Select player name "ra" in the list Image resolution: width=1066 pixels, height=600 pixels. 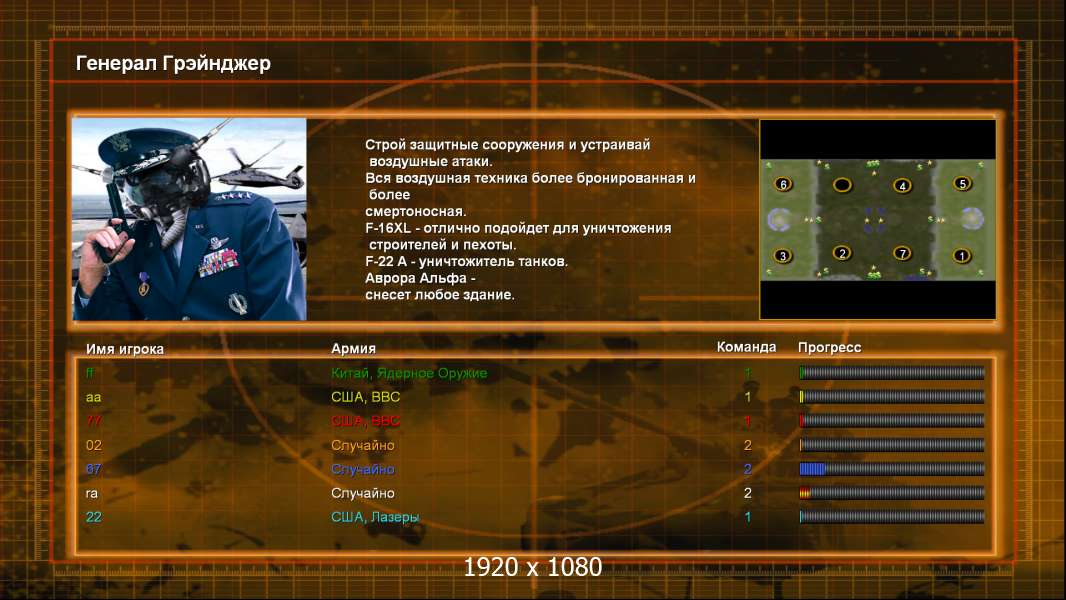pyautogui.click(x=92, y=493)
